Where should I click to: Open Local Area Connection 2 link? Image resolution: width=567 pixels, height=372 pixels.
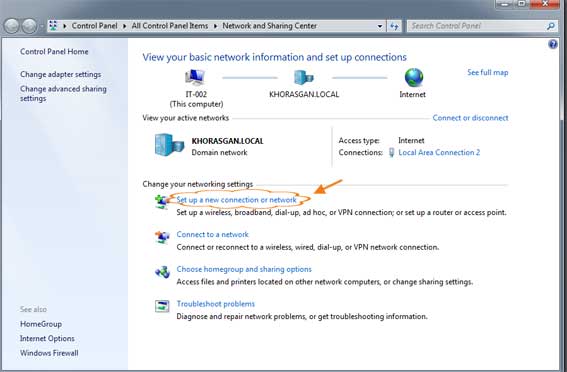click(x=439, y=153)
